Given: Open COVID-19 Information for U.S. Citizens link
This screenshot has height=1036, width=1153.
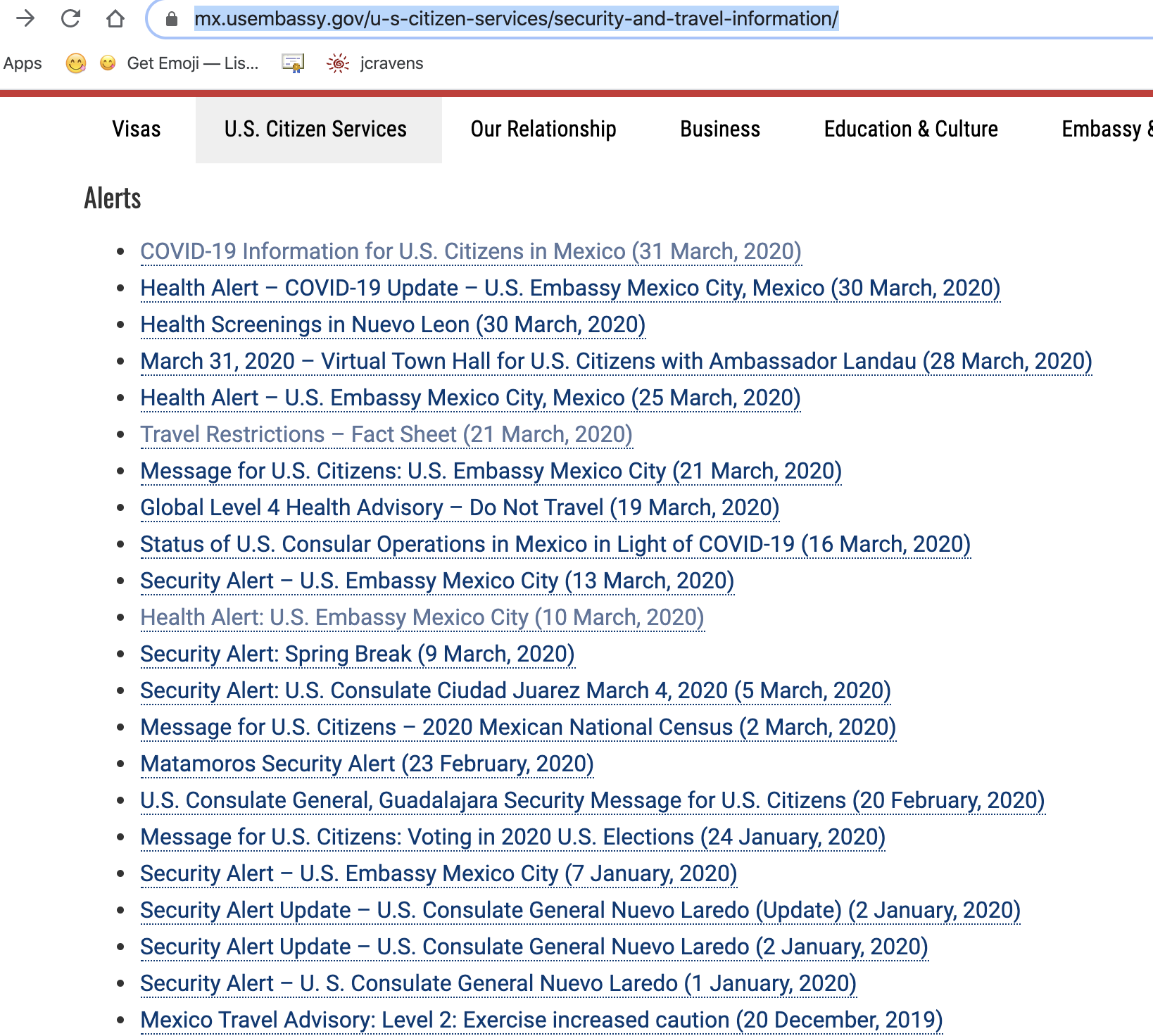Looking at the screenshot, I should 470,251.
